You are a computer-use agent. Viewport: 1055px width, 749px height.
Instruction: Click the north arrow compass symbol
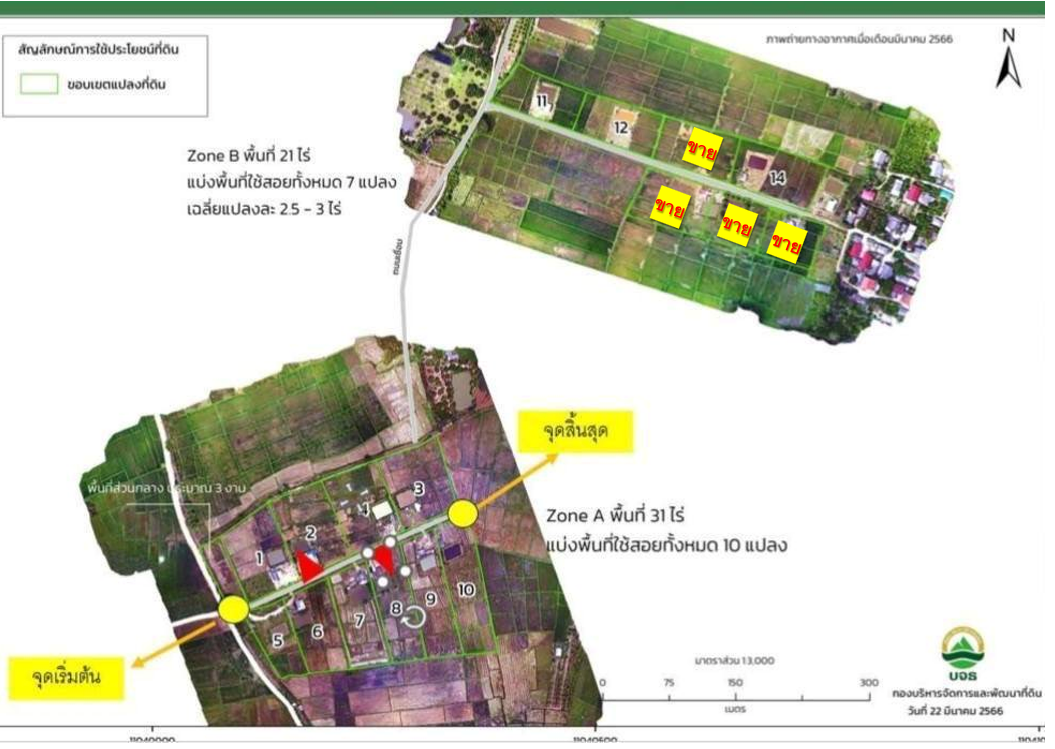pyautogui.click(x=1008, y=59)
